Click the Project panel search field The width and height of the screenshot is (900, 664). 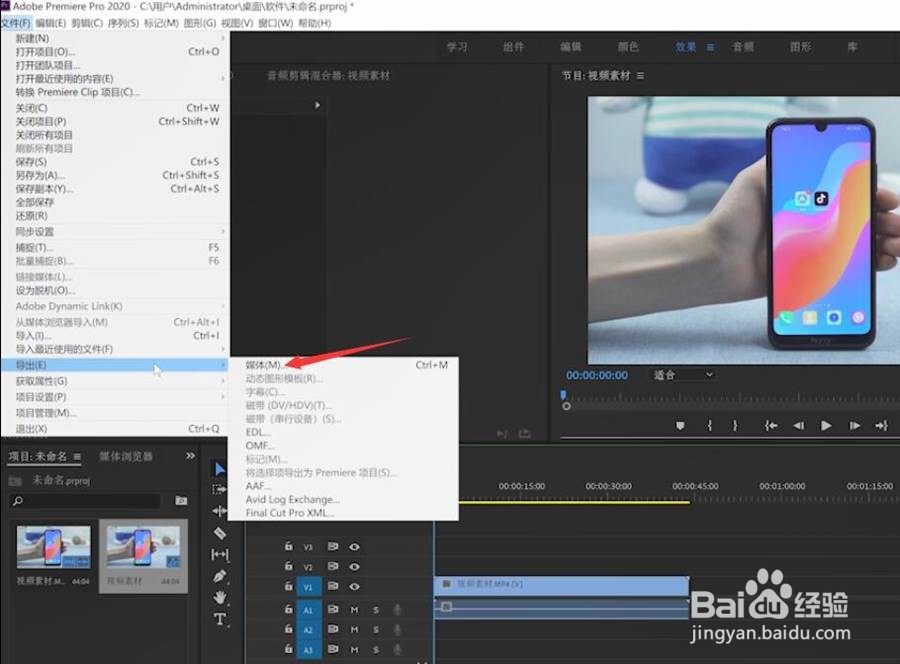85,501
